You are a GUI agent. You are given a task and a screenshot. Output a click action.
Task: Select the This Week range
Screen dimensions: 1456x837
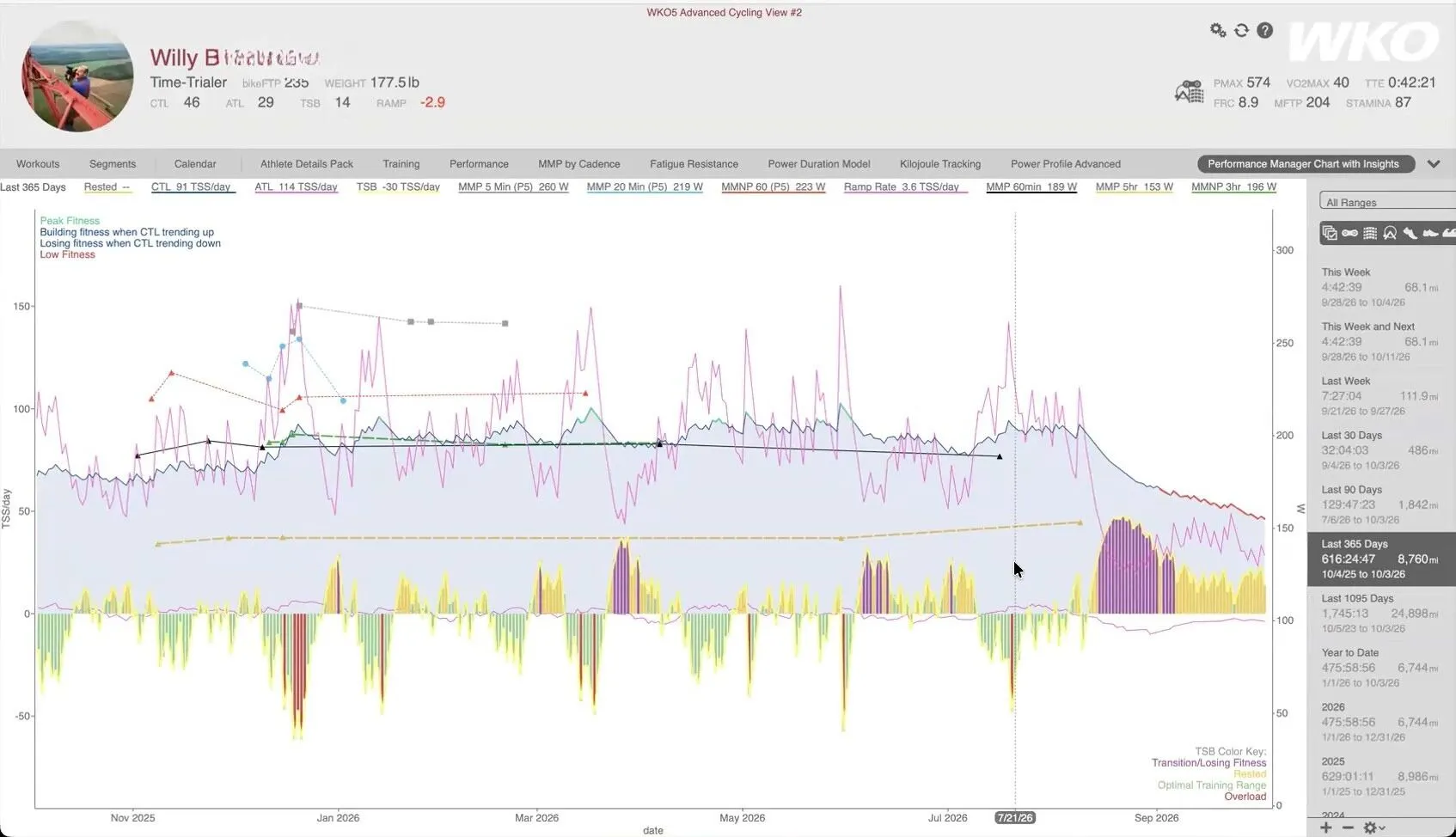[x=1381, y=287]
